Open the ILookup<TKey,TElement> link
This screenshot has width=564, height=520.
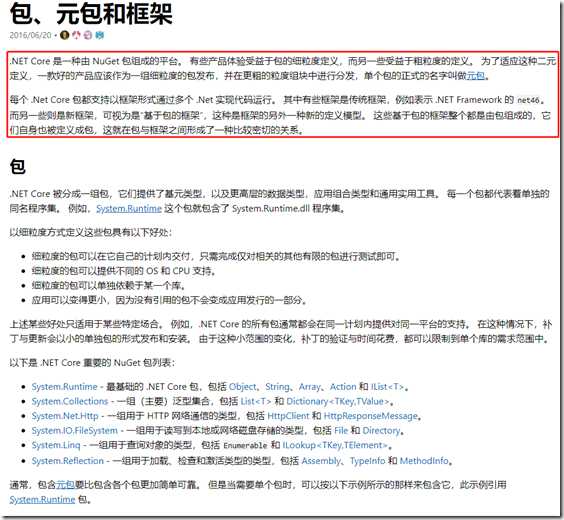335,445
